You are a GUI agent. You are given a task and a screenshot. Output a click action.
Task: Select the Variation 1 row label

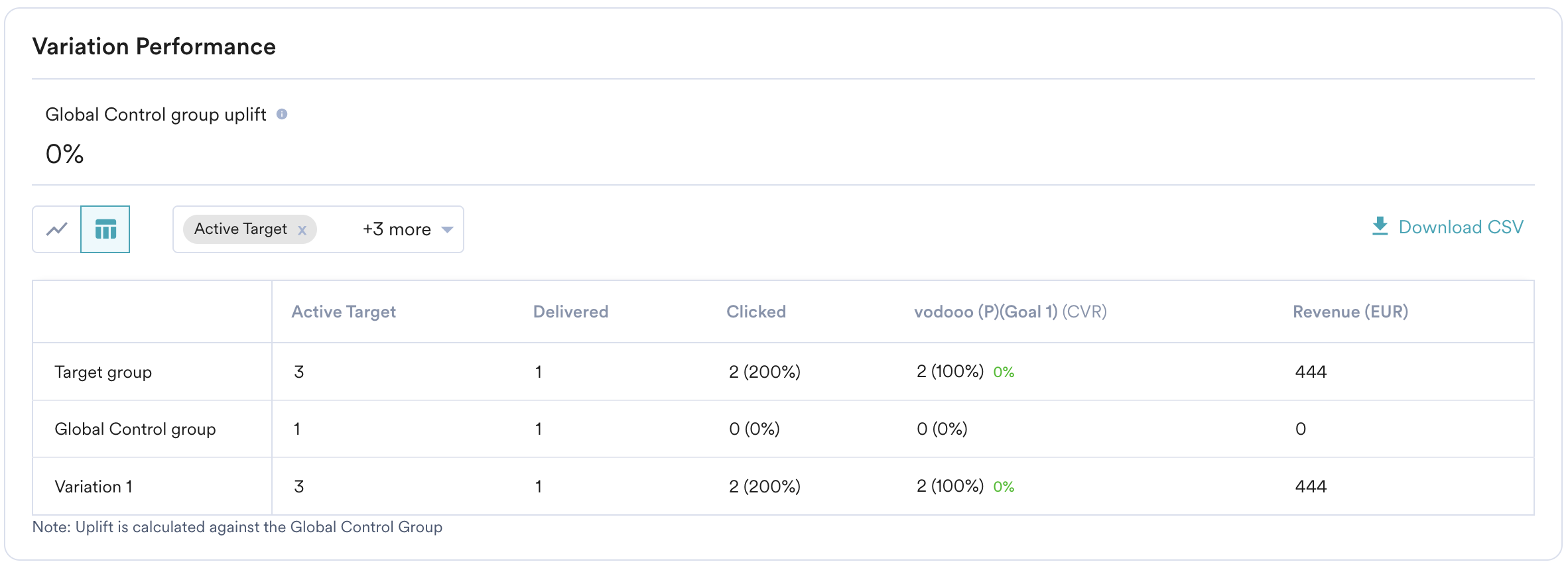click(x=93, y=486)
